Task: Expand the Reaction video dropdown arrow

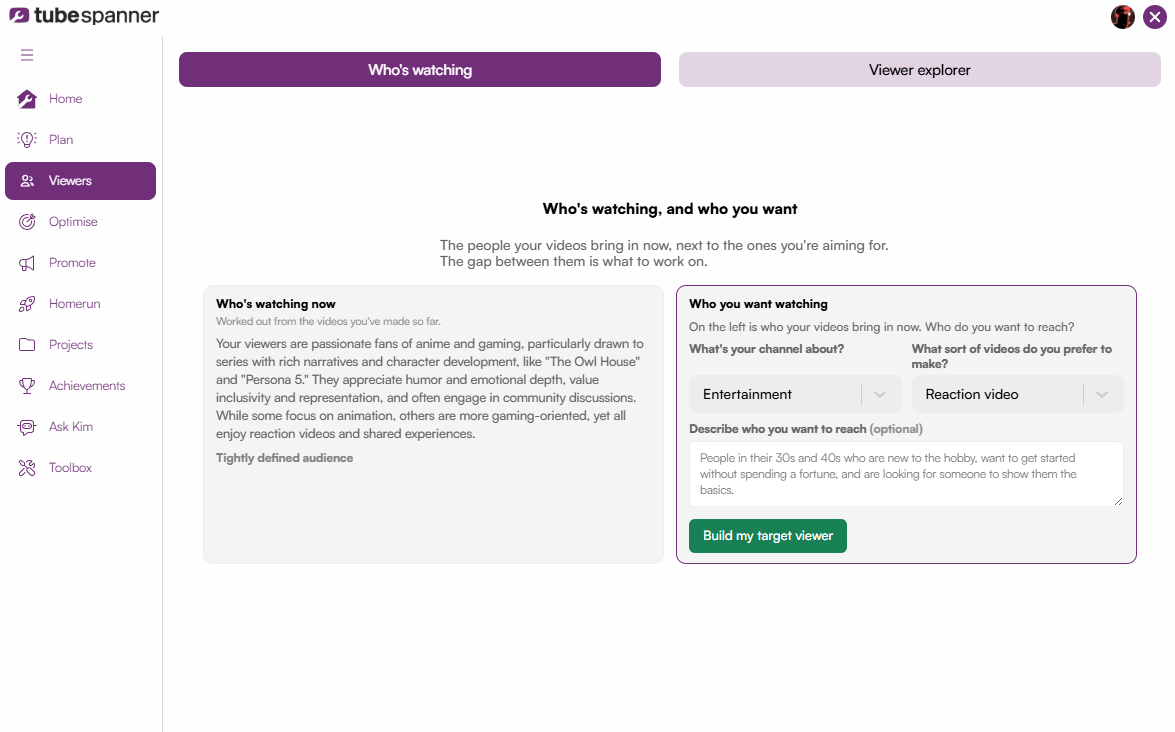Action: (1102, 394)
